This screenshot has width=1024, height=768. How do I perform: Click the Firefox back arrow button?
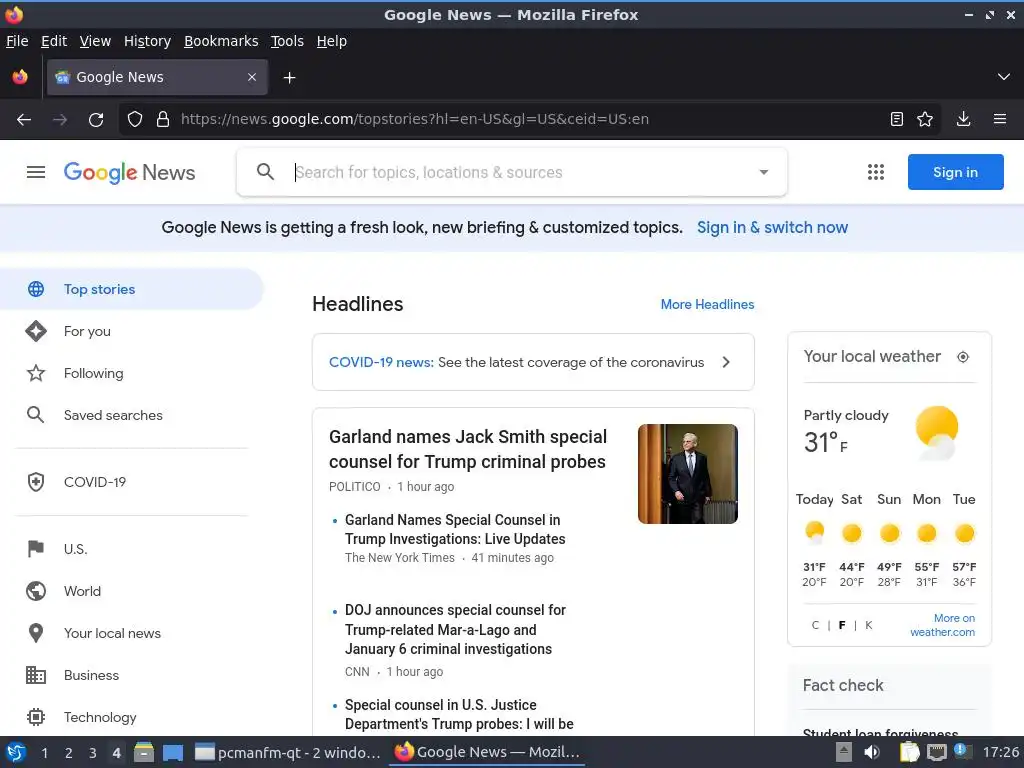[24, 120]
